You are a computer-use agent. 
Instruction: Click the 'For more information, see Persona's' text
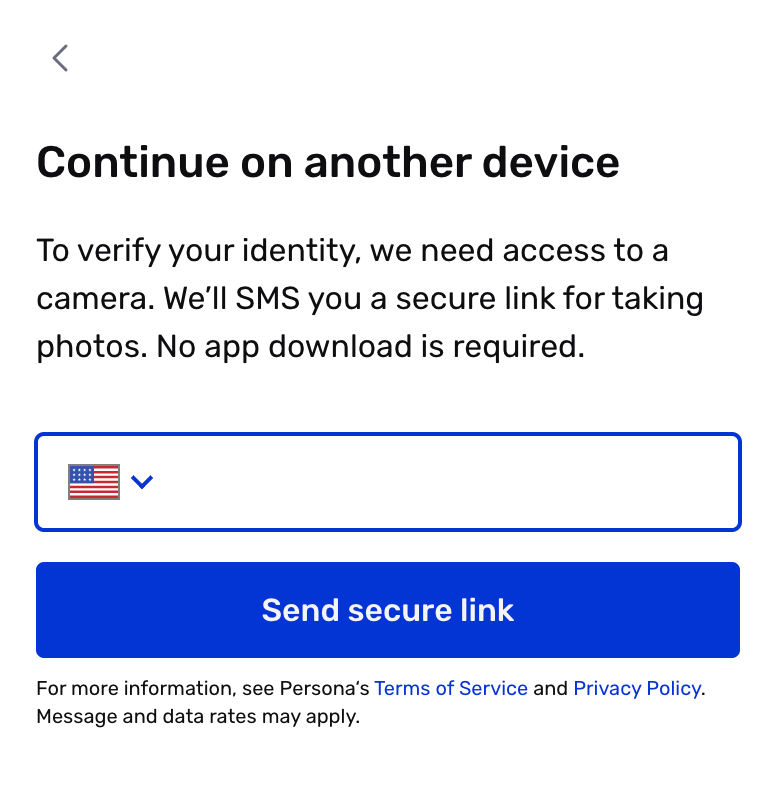pyautogui.click(x=203, y=688)
